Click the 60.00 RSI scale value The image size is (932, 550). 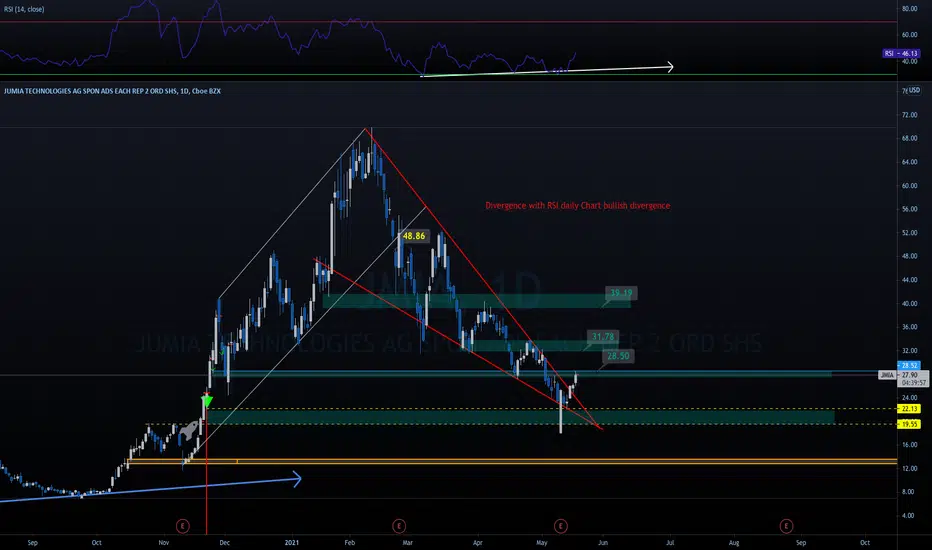[909, 35]
